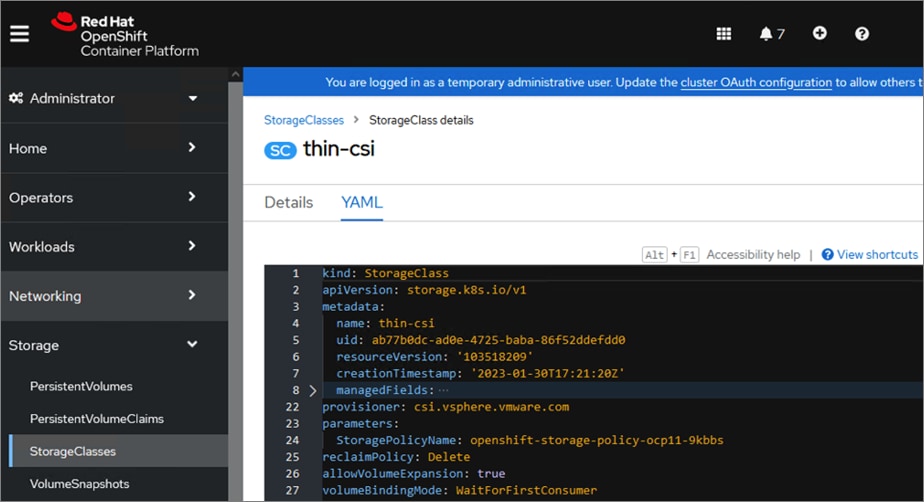Switch to the Details tab

point(289,203)
